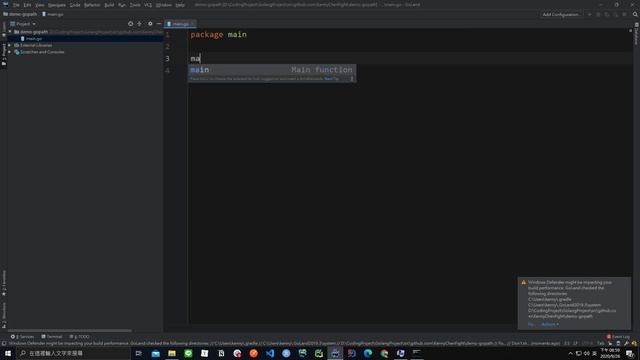Open Microsoft Edge in taskbar
The height and width of the screenshot is (360, 640).
click(x=368, y=353)
